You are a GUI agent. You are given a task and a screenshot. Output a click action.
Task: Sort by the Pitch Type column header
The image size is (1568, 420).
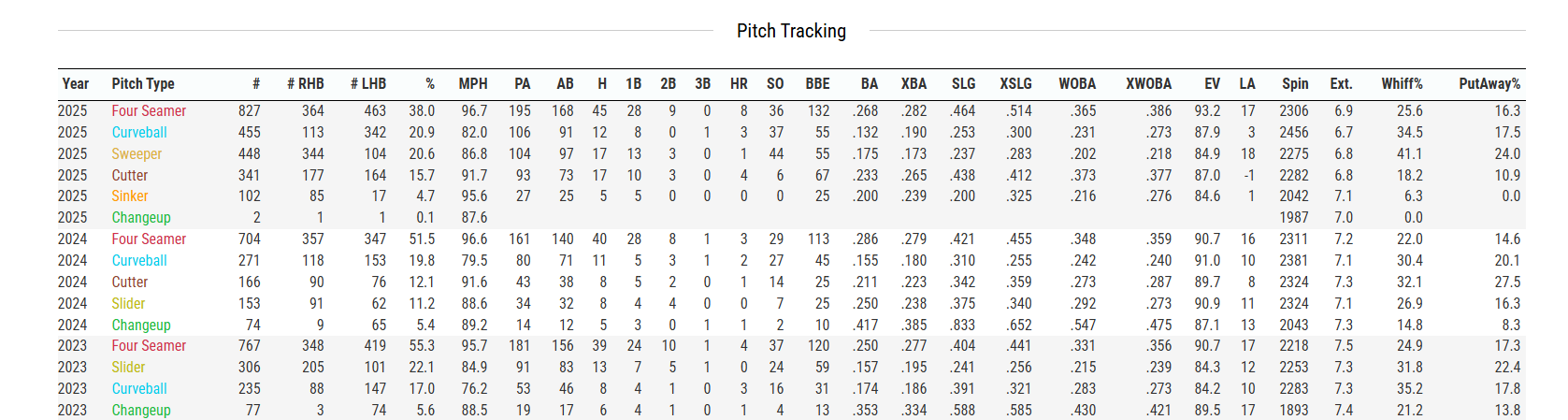click(143, 84)
